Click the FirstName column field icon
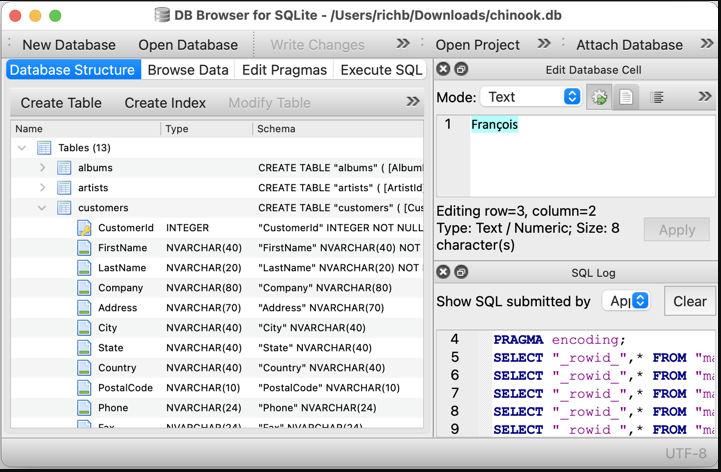 (85, 248)
